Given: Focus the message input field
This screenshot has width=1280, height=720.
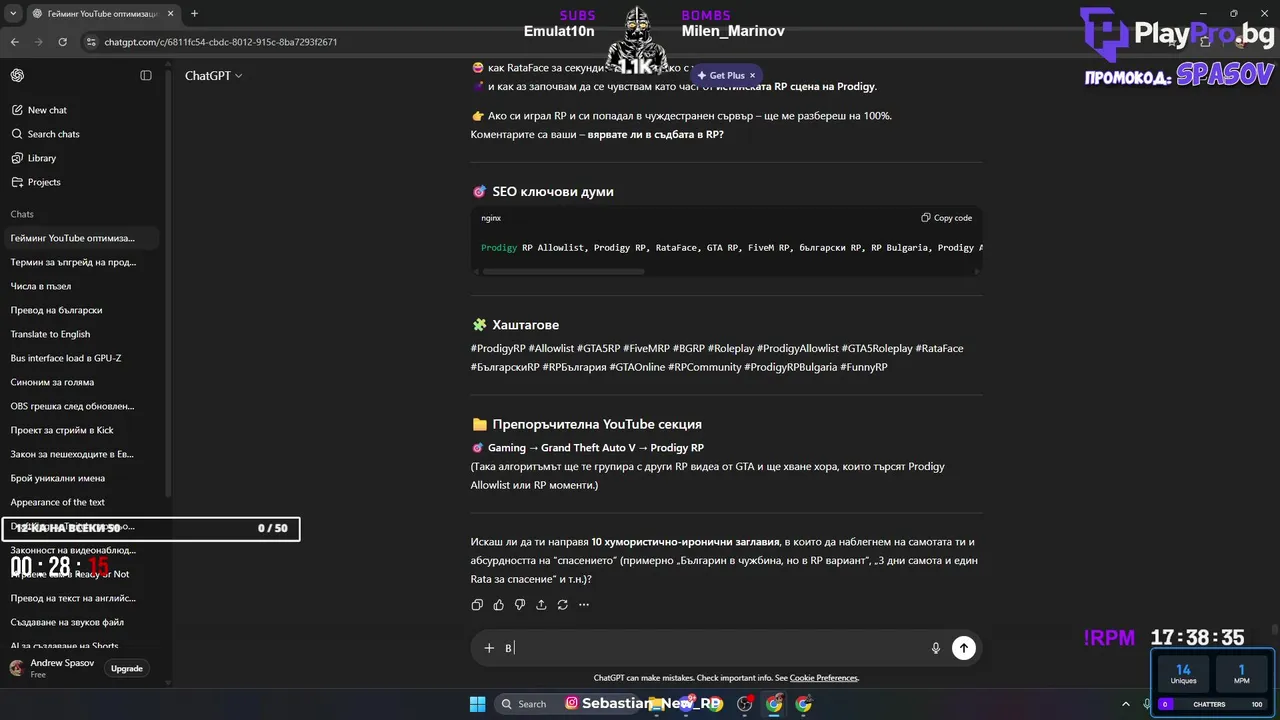Looking at the screenshot, I should coord(712,648).
